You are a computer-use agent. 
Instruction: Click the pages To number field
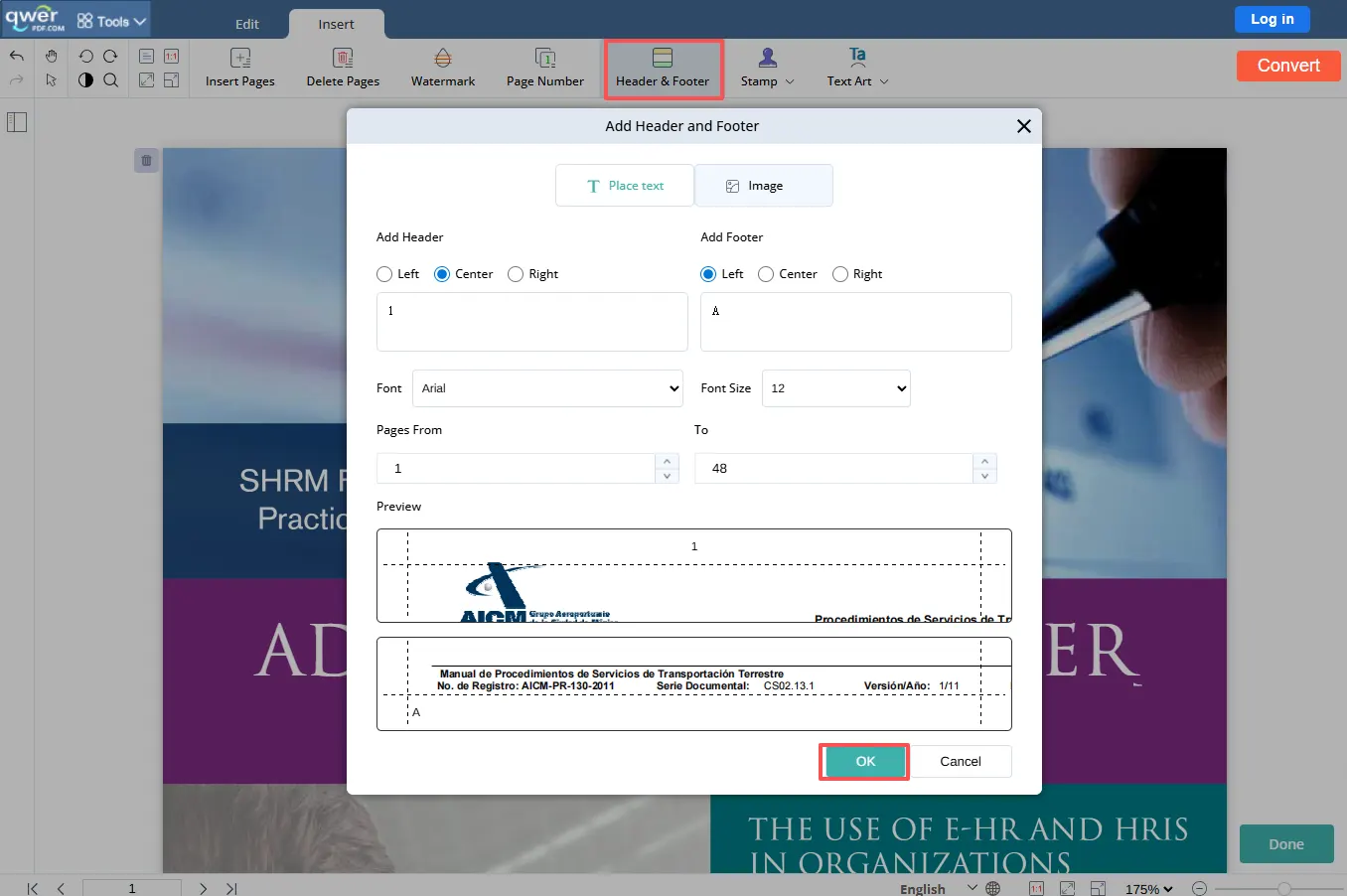click(x=834, y=469)
